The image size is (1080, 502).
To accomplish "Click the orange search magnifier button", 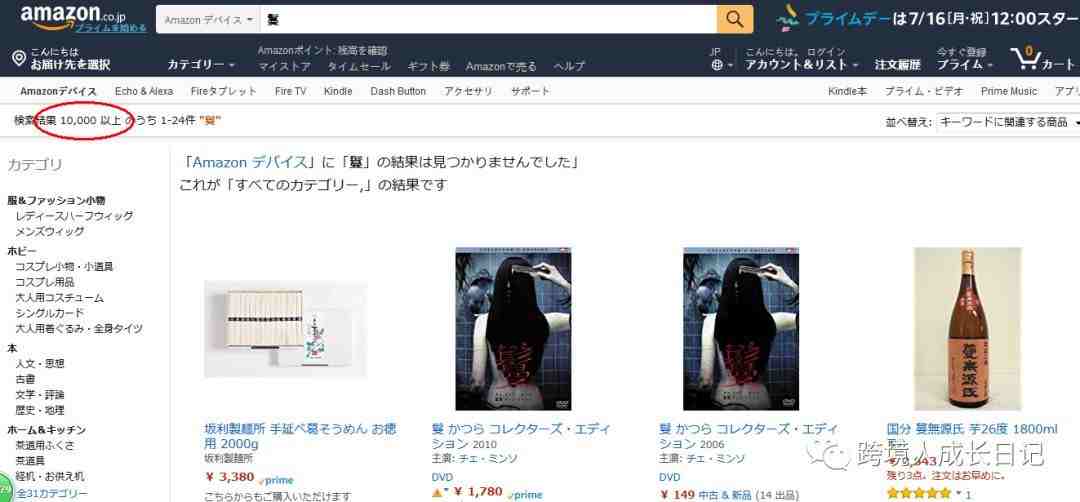I will click(734, 19).
